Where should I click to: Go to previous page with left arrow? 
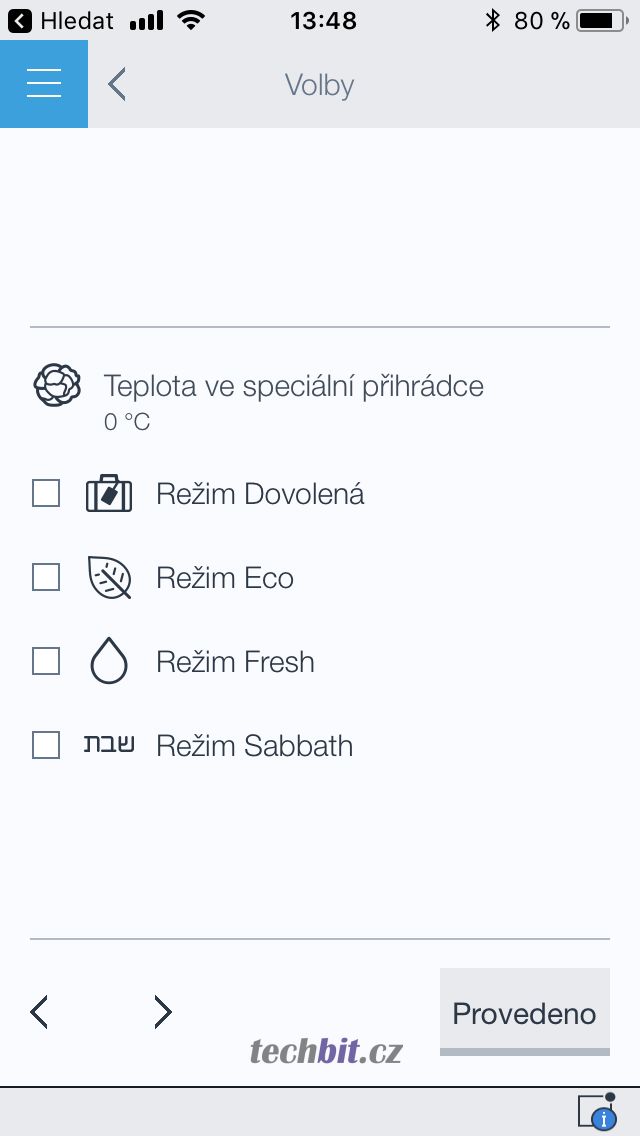click(x=39, y=1012)
